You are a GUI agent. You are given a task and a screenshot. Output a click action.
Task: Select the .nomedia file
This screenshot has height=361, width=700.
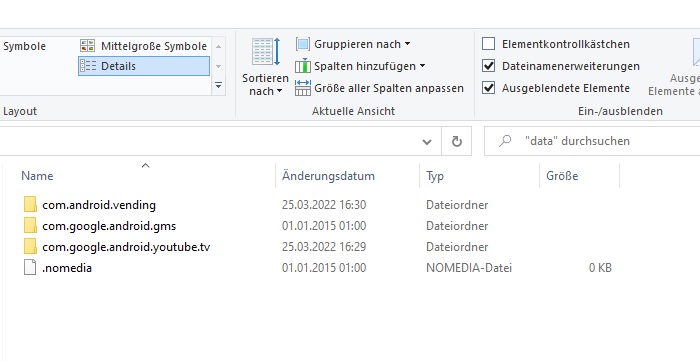[67, 268]
